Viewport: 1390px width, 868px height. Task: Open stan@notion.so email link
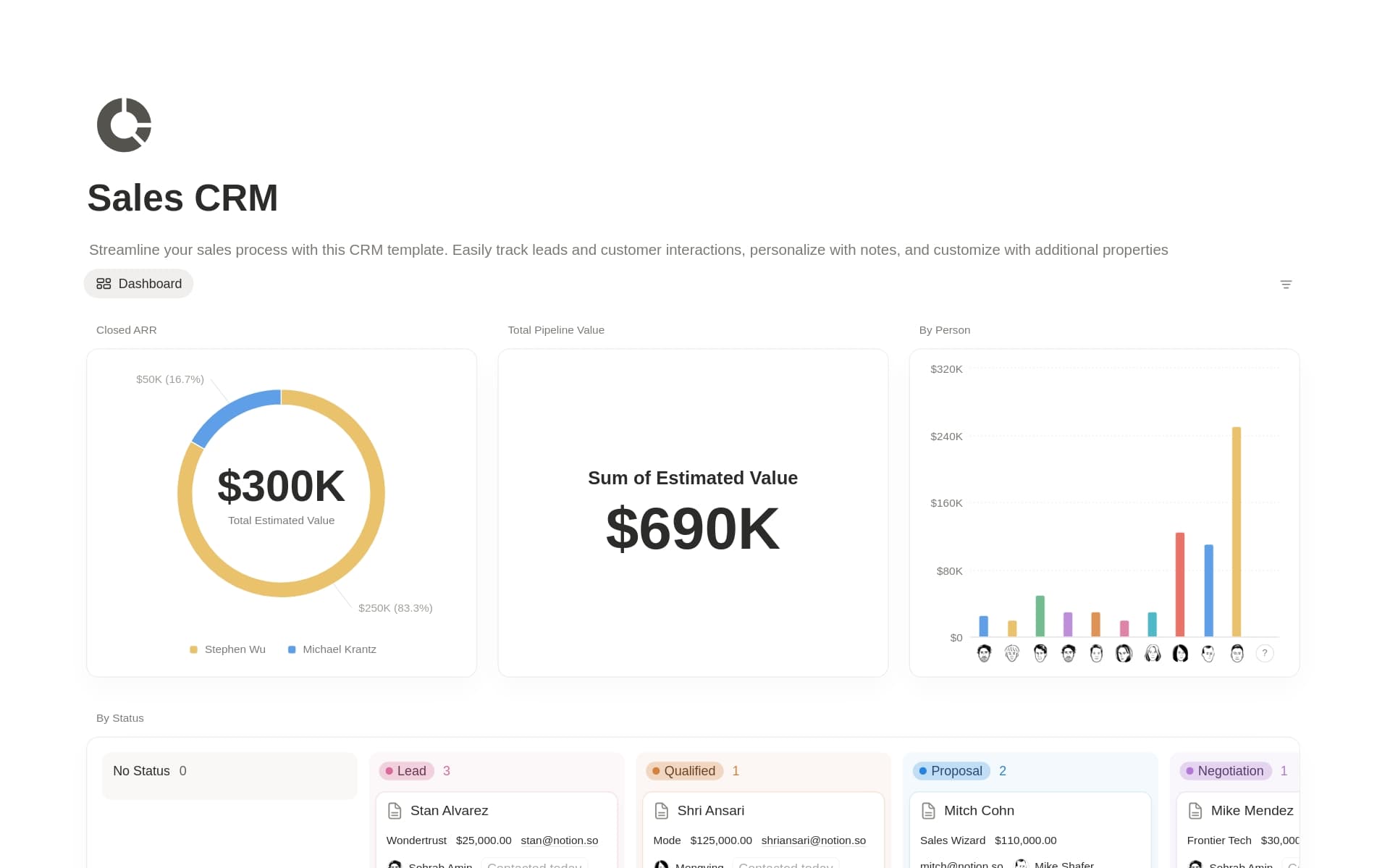click(559, 840)
